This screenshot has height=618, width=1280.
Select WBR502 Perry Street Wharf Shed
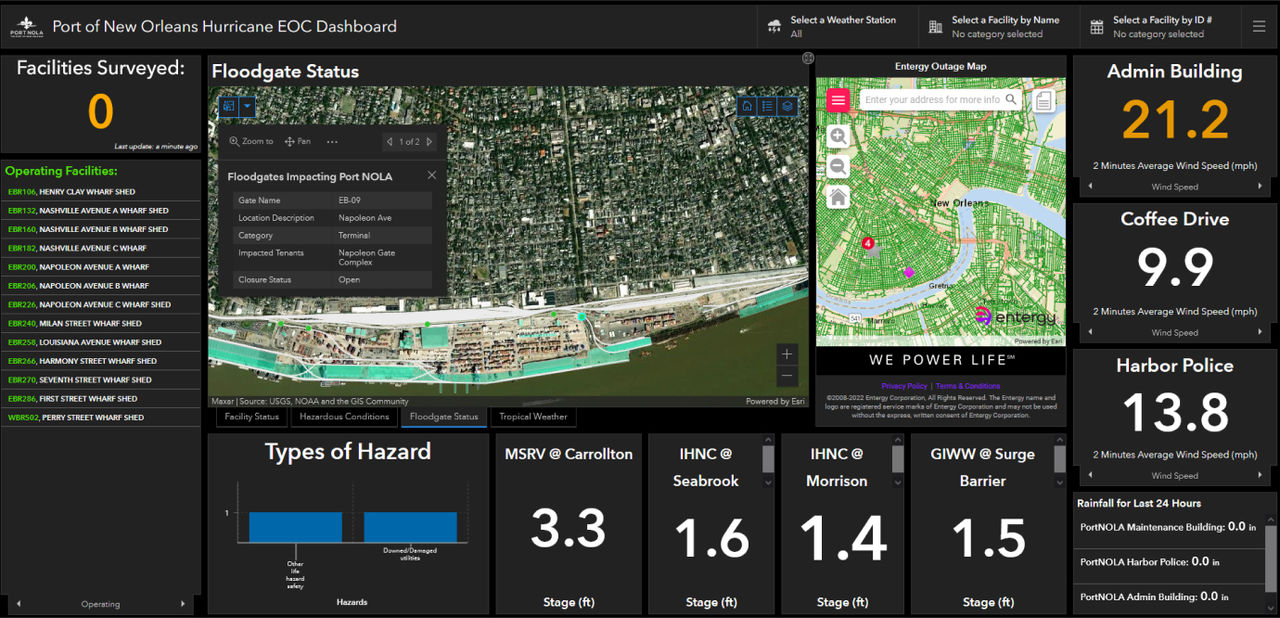tap(101, 418)
